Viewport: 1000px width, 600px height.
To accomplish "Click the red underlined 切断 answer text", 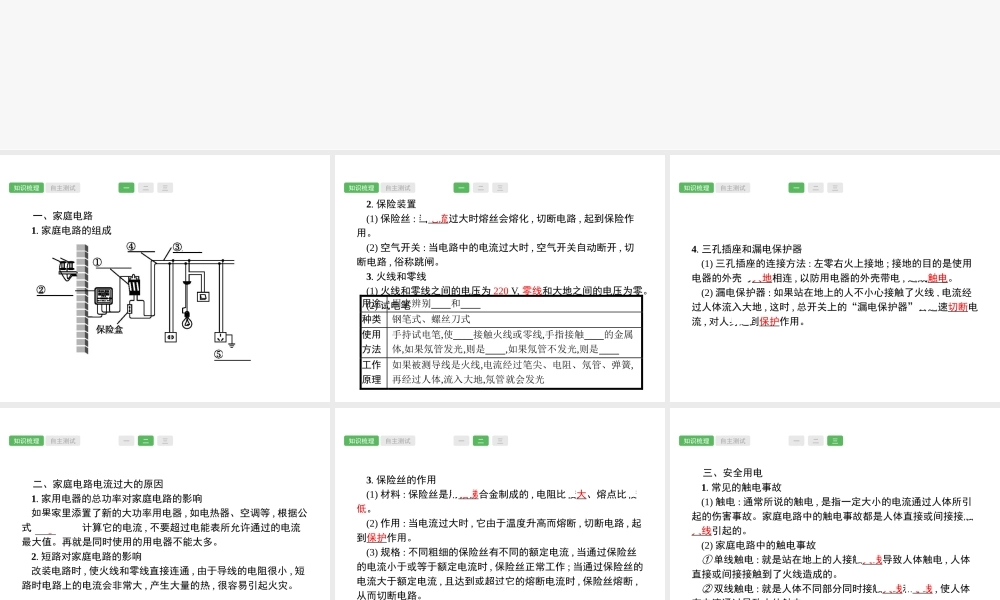I will click(x=957, y=307).
